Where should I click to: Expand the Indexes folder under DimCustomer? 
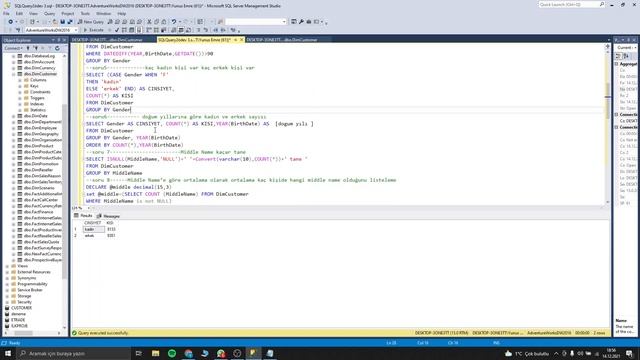[20, 104]
